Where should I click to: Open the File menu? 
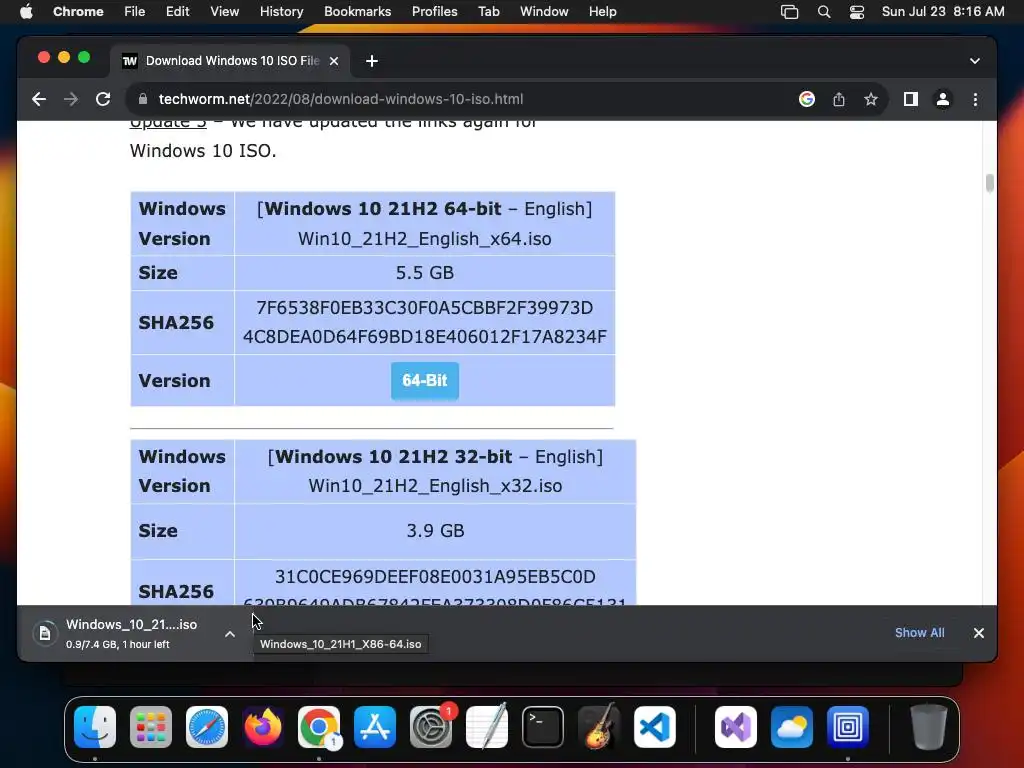click(135, 12)
